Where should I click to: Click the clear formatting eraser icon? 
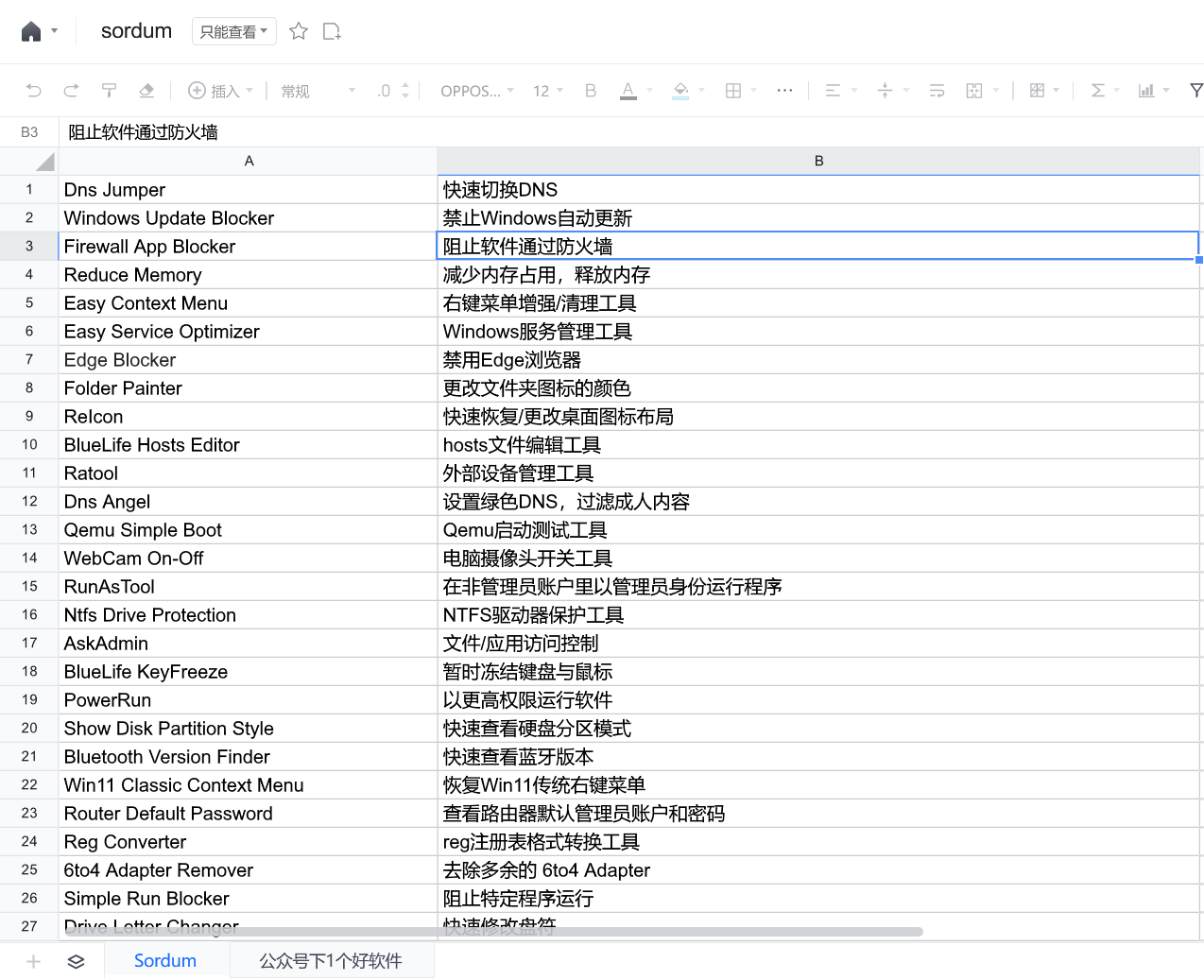[x=146, y=91]
